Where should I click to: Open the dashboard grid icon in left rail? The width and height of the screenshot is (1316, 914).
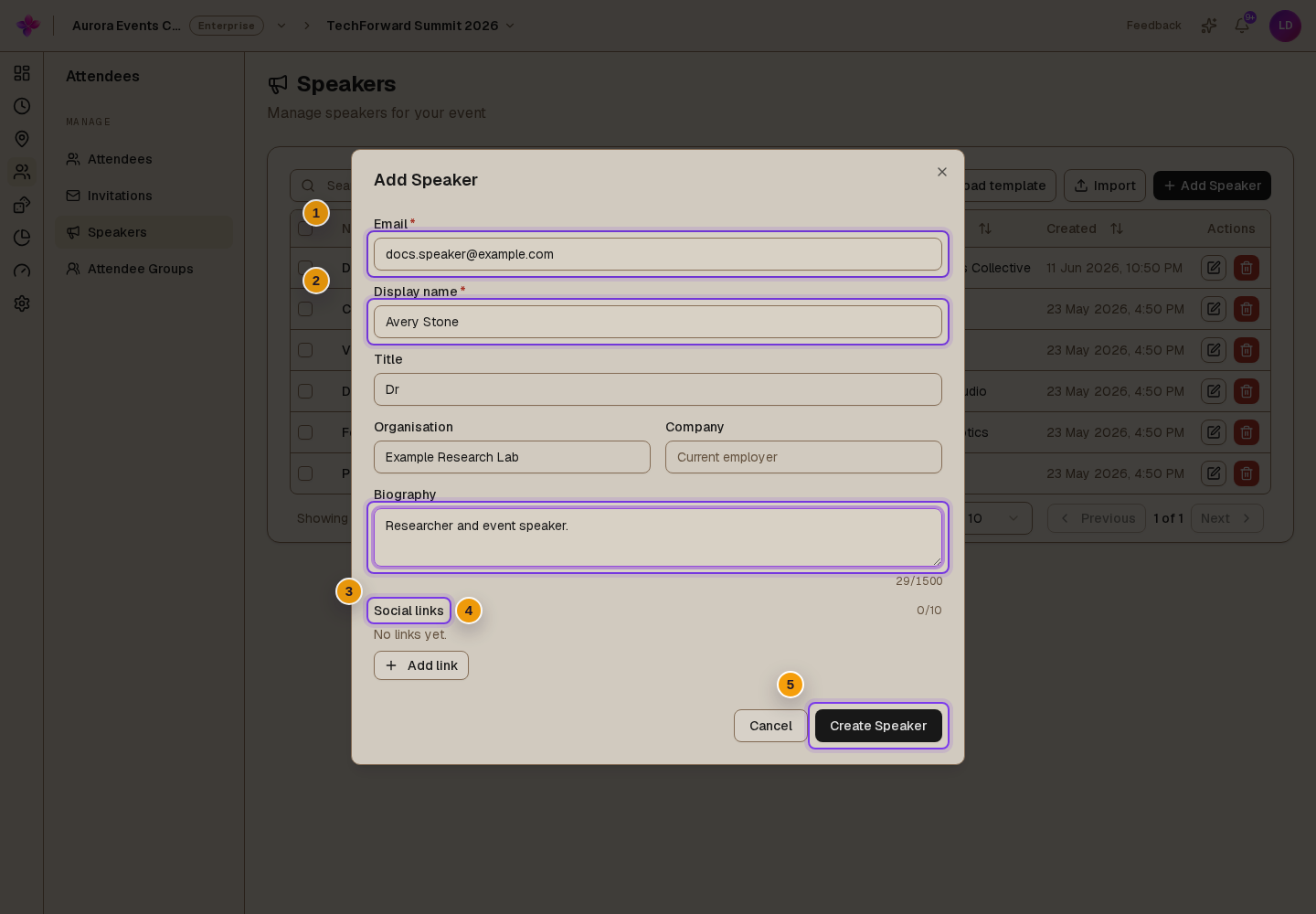click(x=22, y=73)
